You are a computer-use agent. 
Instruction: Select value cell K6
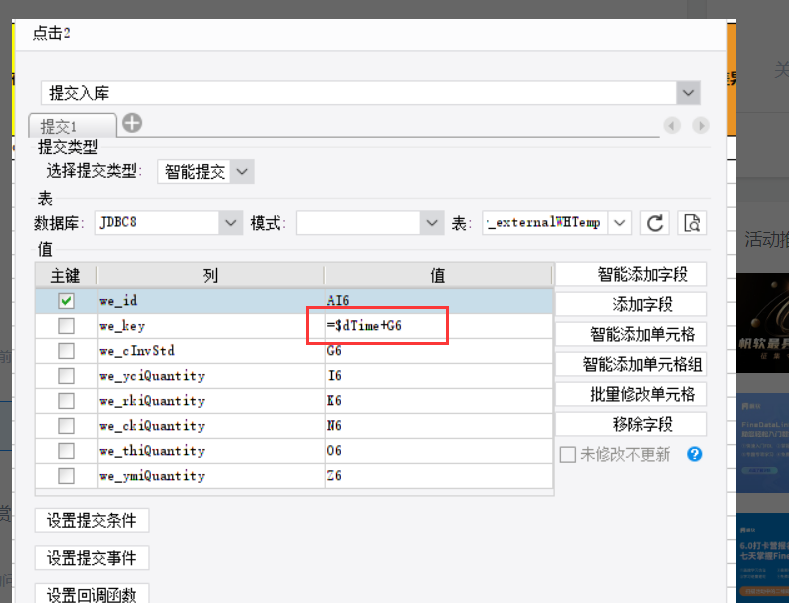(x=439, y=401)
